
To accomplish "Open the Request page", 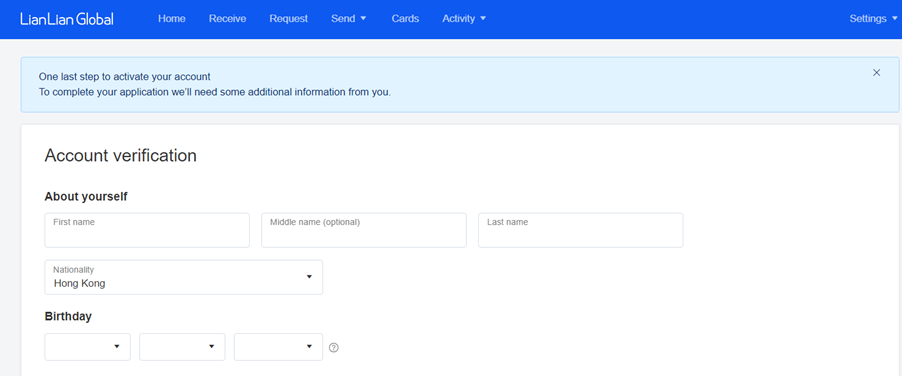I will [288, 18].
